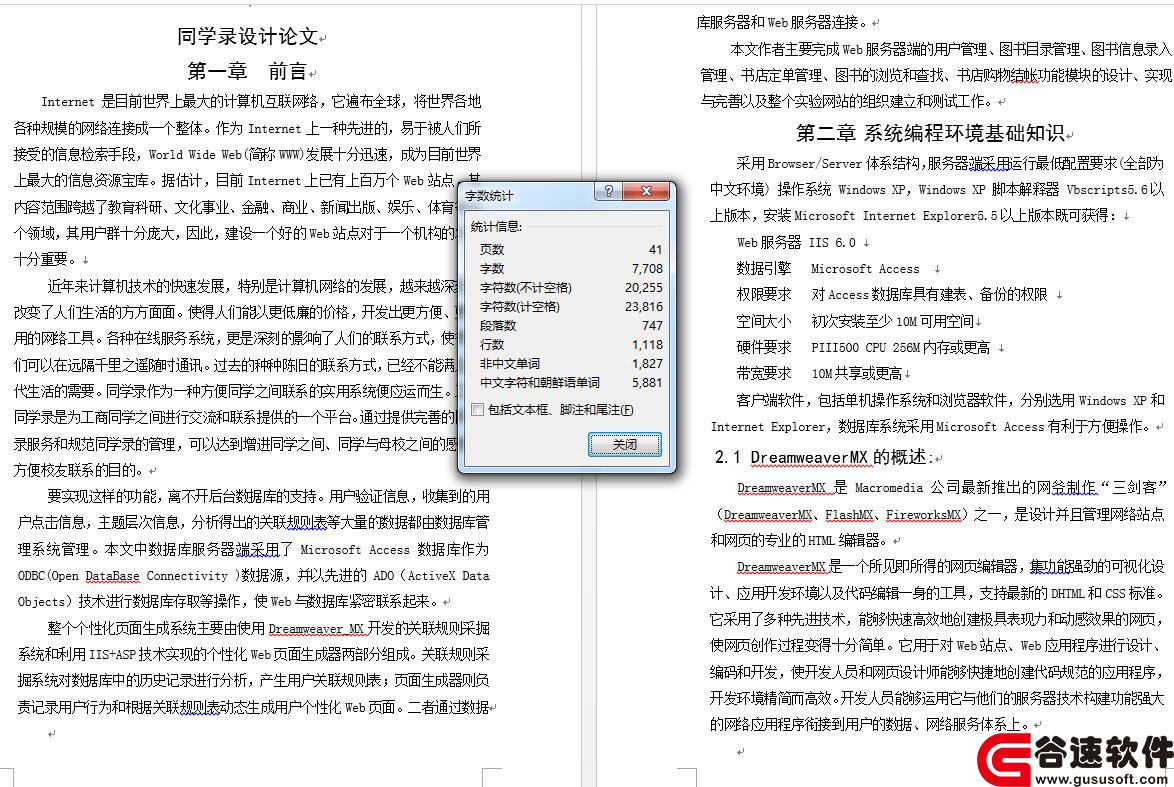This screenshot has width=1174, height=787.
Task: Select the 字数 value 7,708
Action: 647,268
